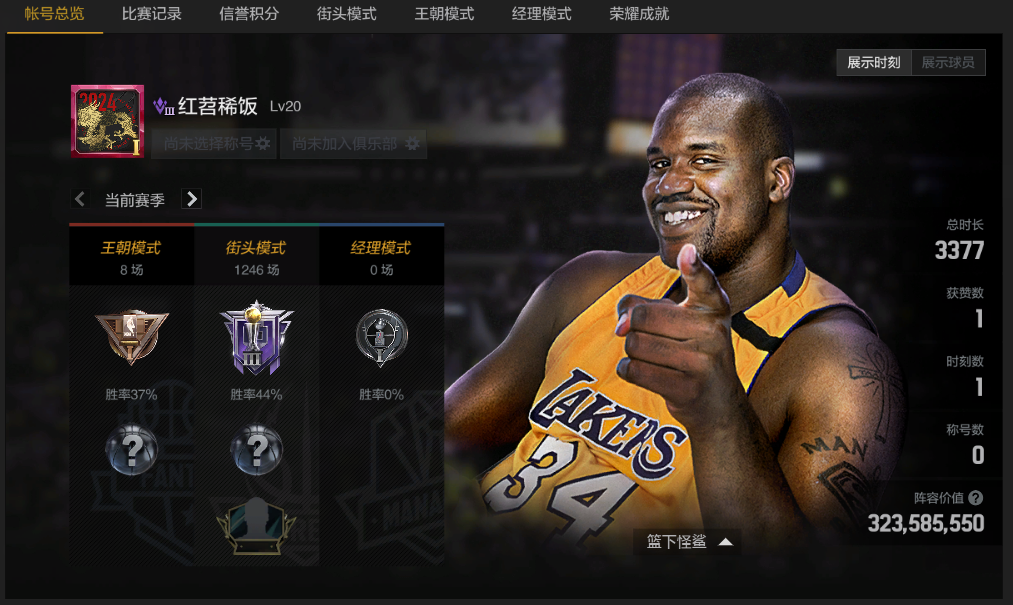Click the 8 场 match count
The height and width of the screenshot is (605, 1013).
point(131,270)
